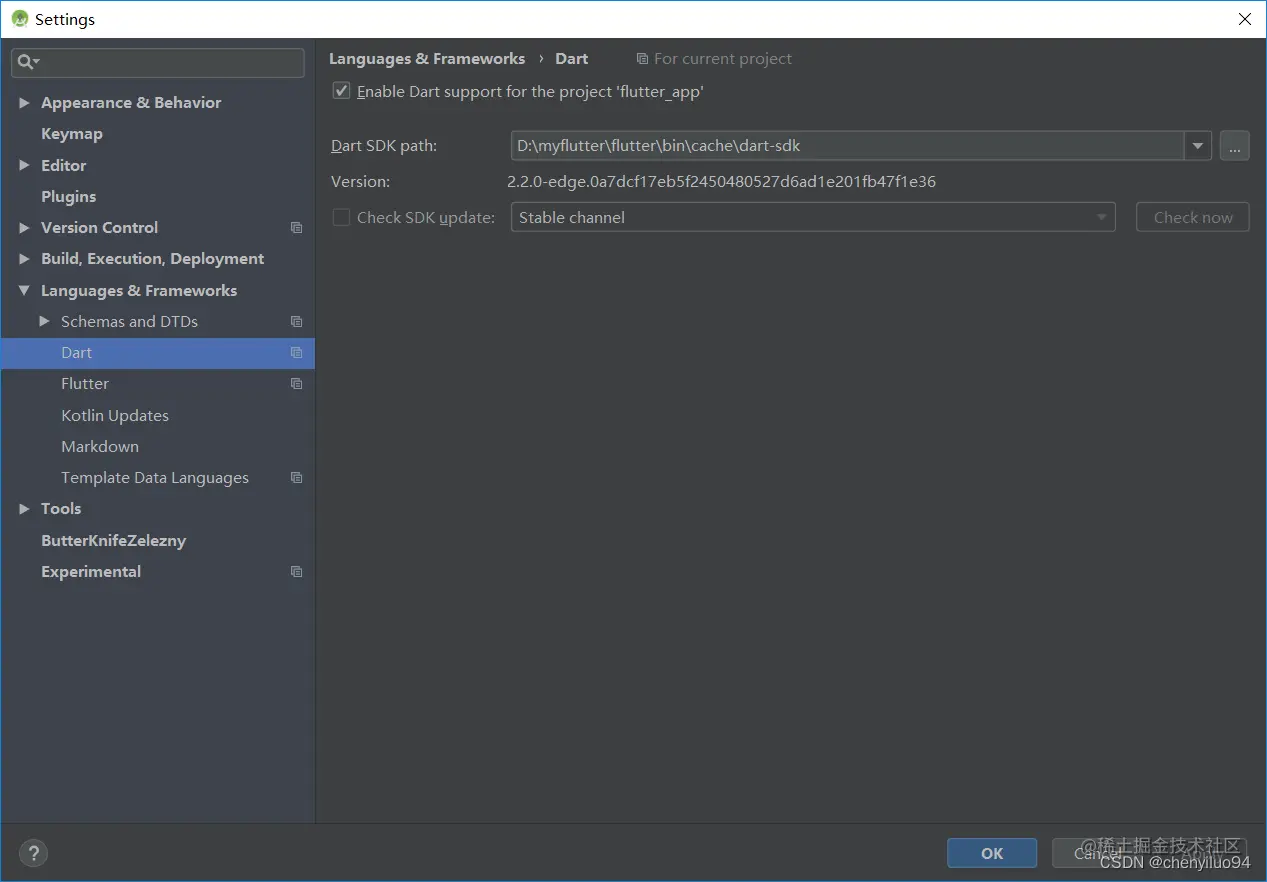This screenshot has height=882, width=1267.
Task: Click Languages & Frameworks breadcrumb
Action: pos(427,59)
